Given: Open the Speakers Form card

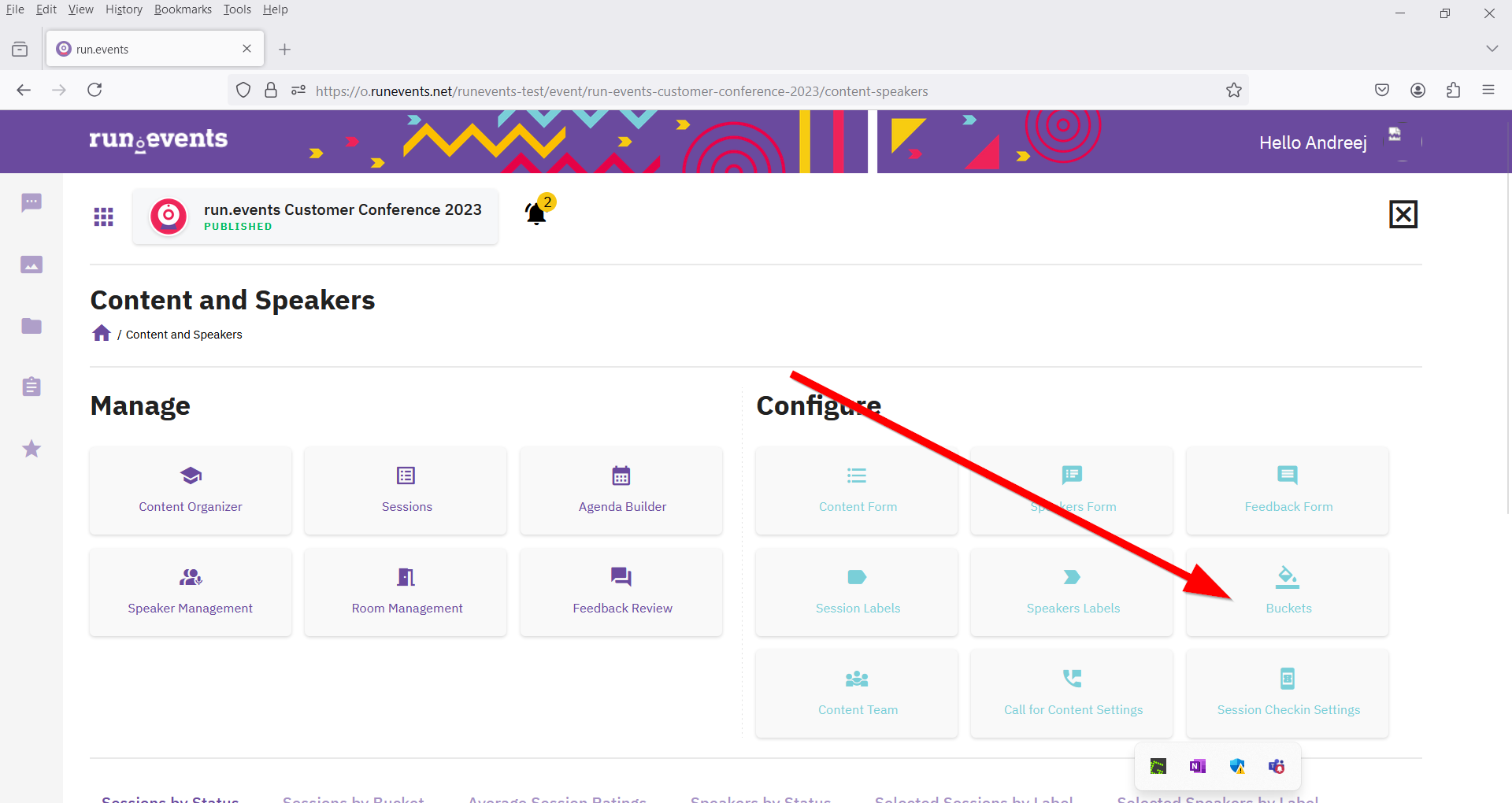Looking at the screenshot, I should point(1072,490).
